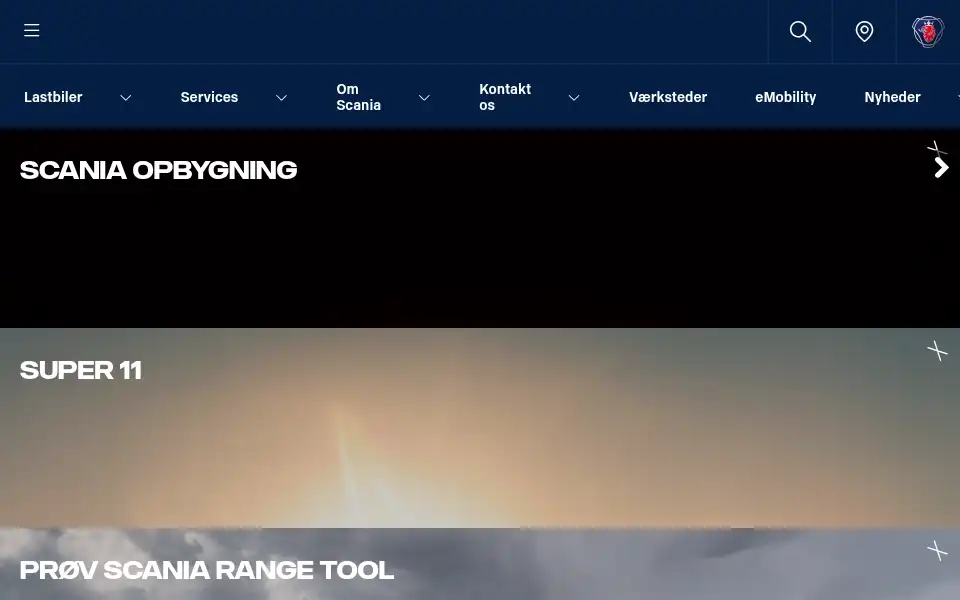This screenshot has height=600, width=960.
Task: Click the Scania griffin logo
Action: (x=928, y=31)
